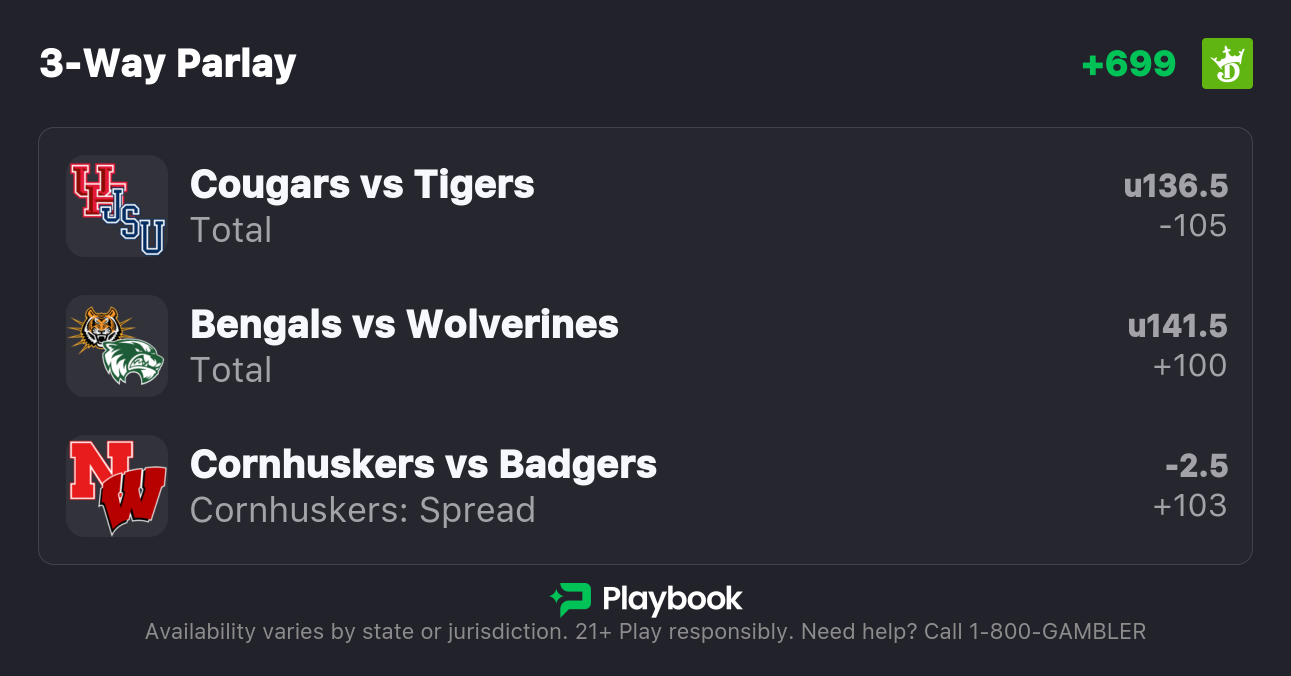
Task: Click the Cornhuskers vs Badgers team logo
Action: [x=117, y=486]
